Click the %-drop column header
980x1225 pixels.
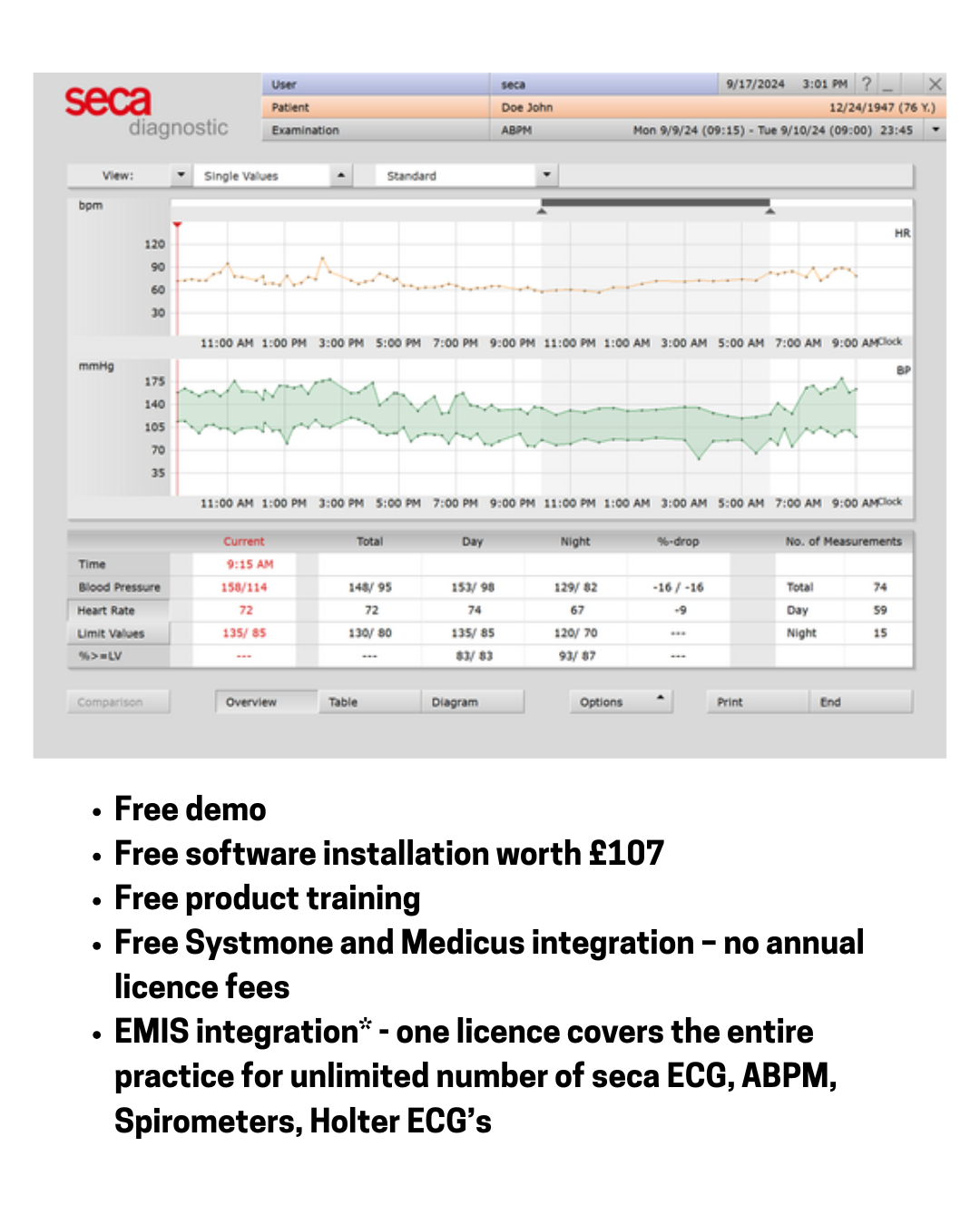(678, 541)
